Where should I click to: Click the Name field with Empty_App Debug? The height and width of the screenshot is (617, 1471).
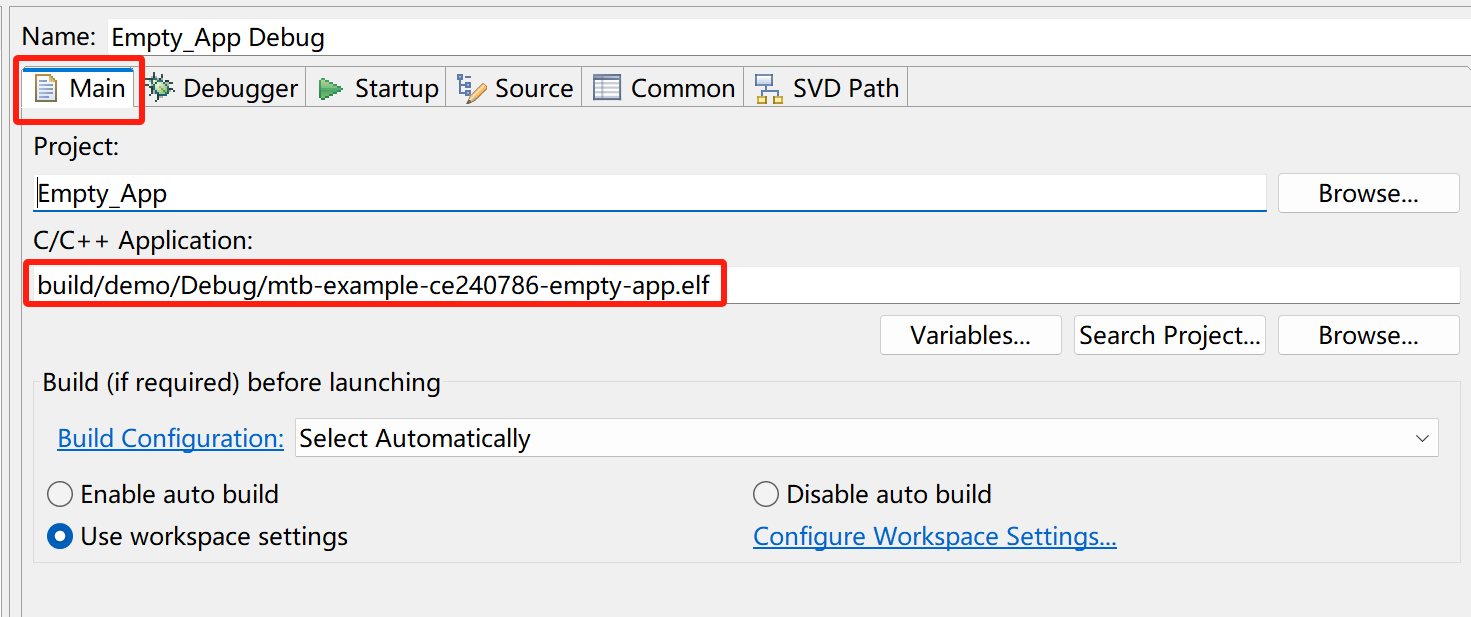[x=789, y=38]
